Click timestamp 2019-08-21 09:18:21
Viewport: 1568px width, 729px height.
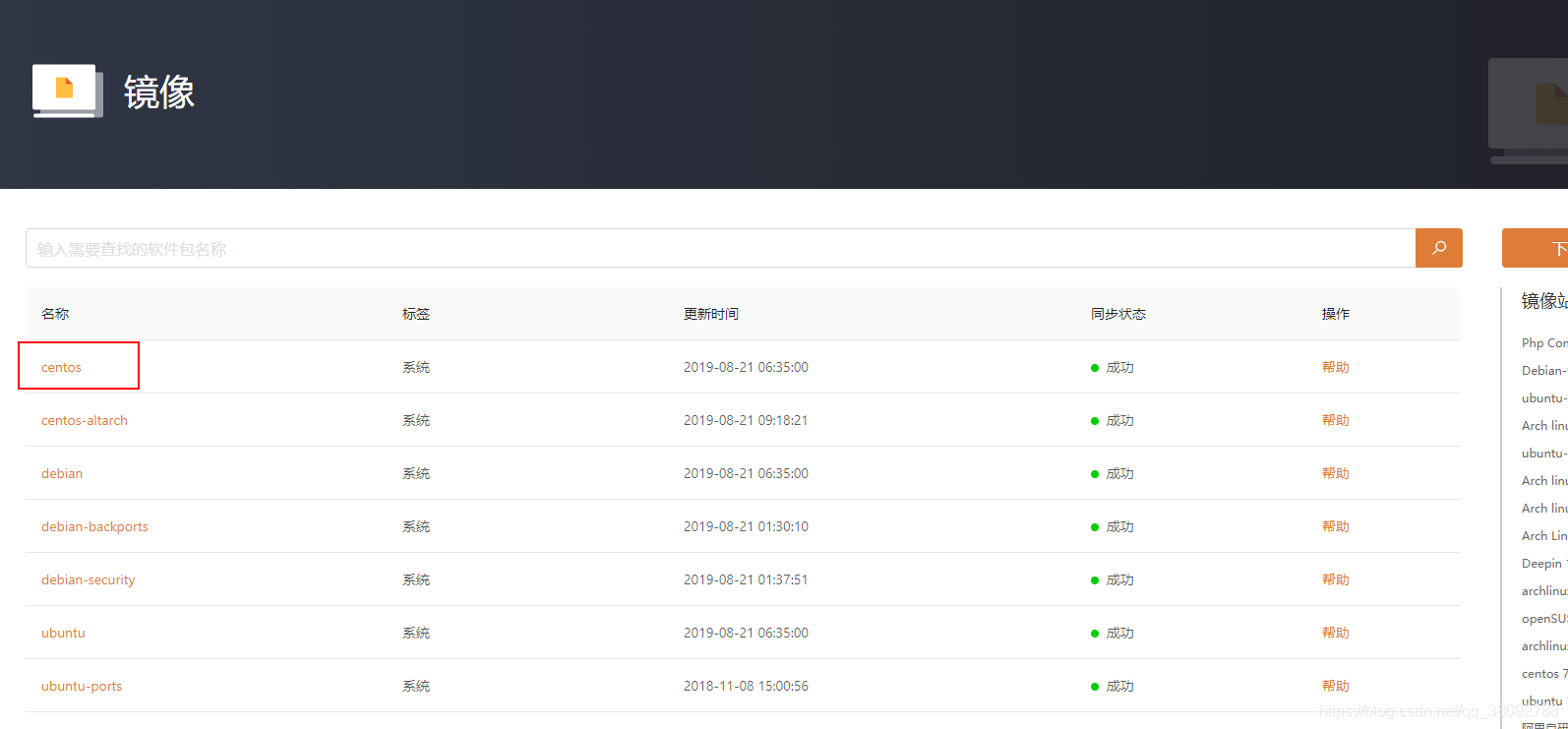point(746,420)
